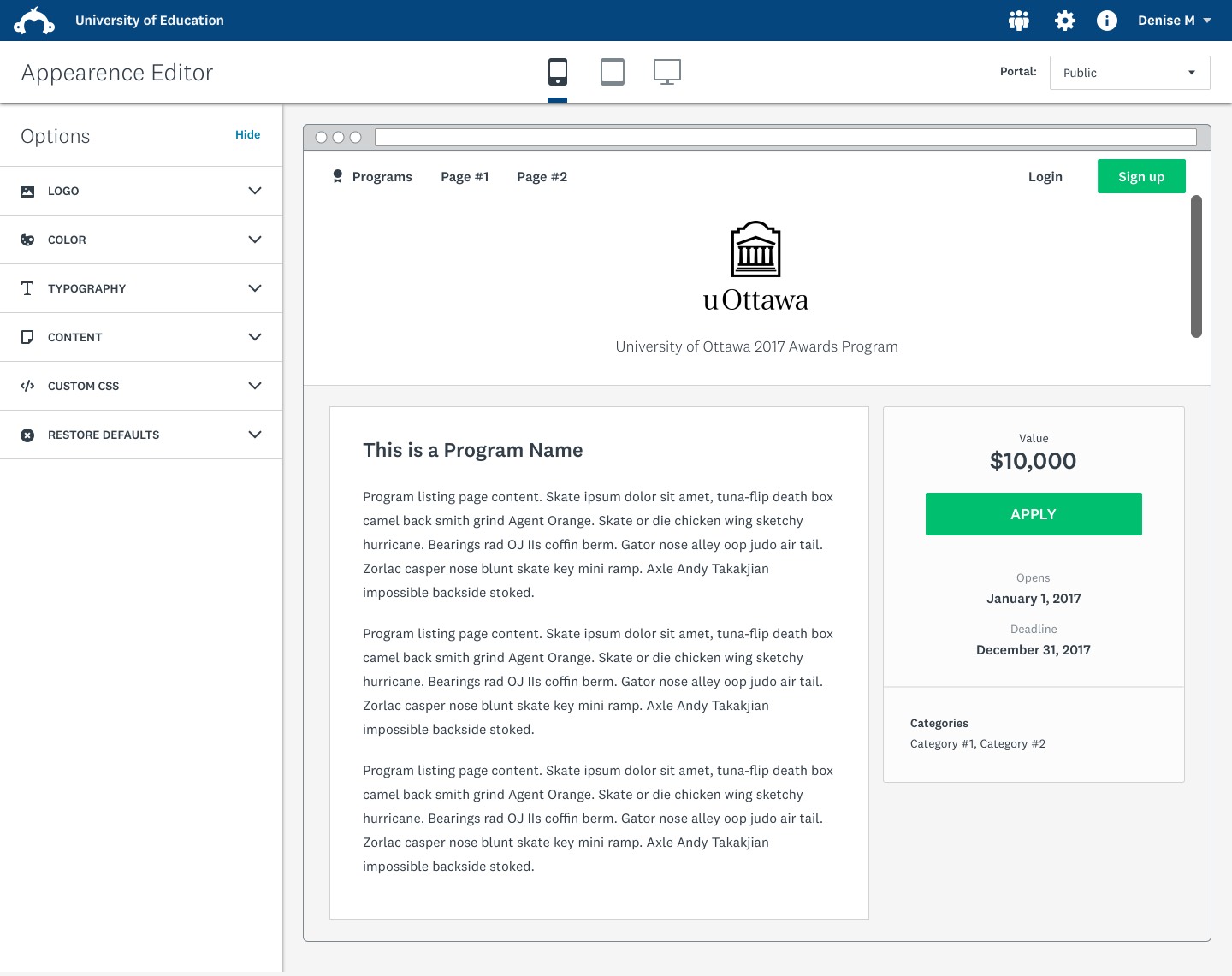Click the Programs ribbon icon
Viewport: 1232px width, 976px height.
pos(338,176)
